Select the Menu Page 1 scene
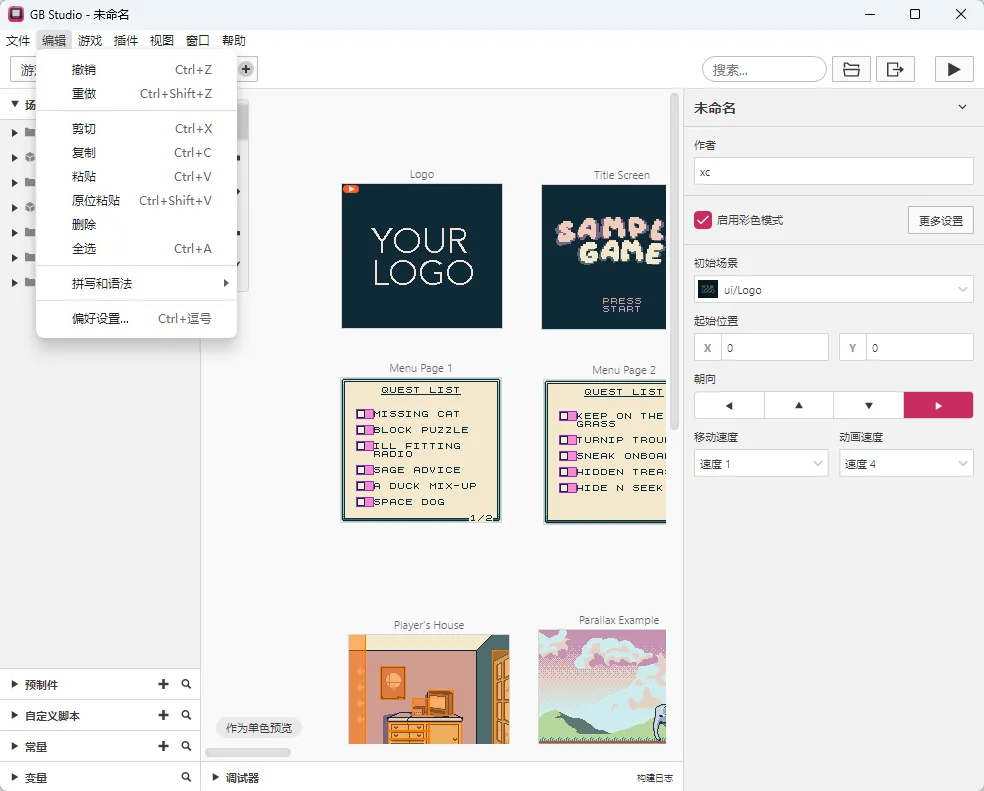The width and height of the screenshot is (984, 791). coord(420,449)
